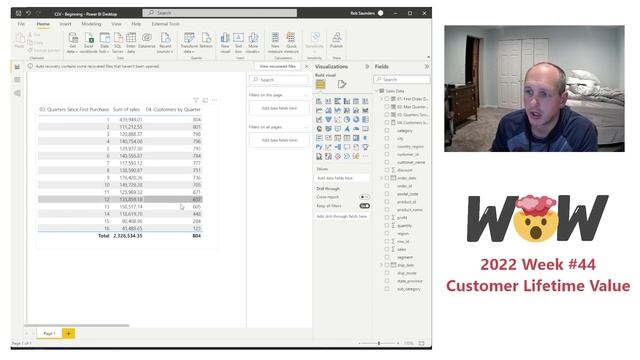Check the city field checkbox
640x360 pixels.
pos(387,138)
